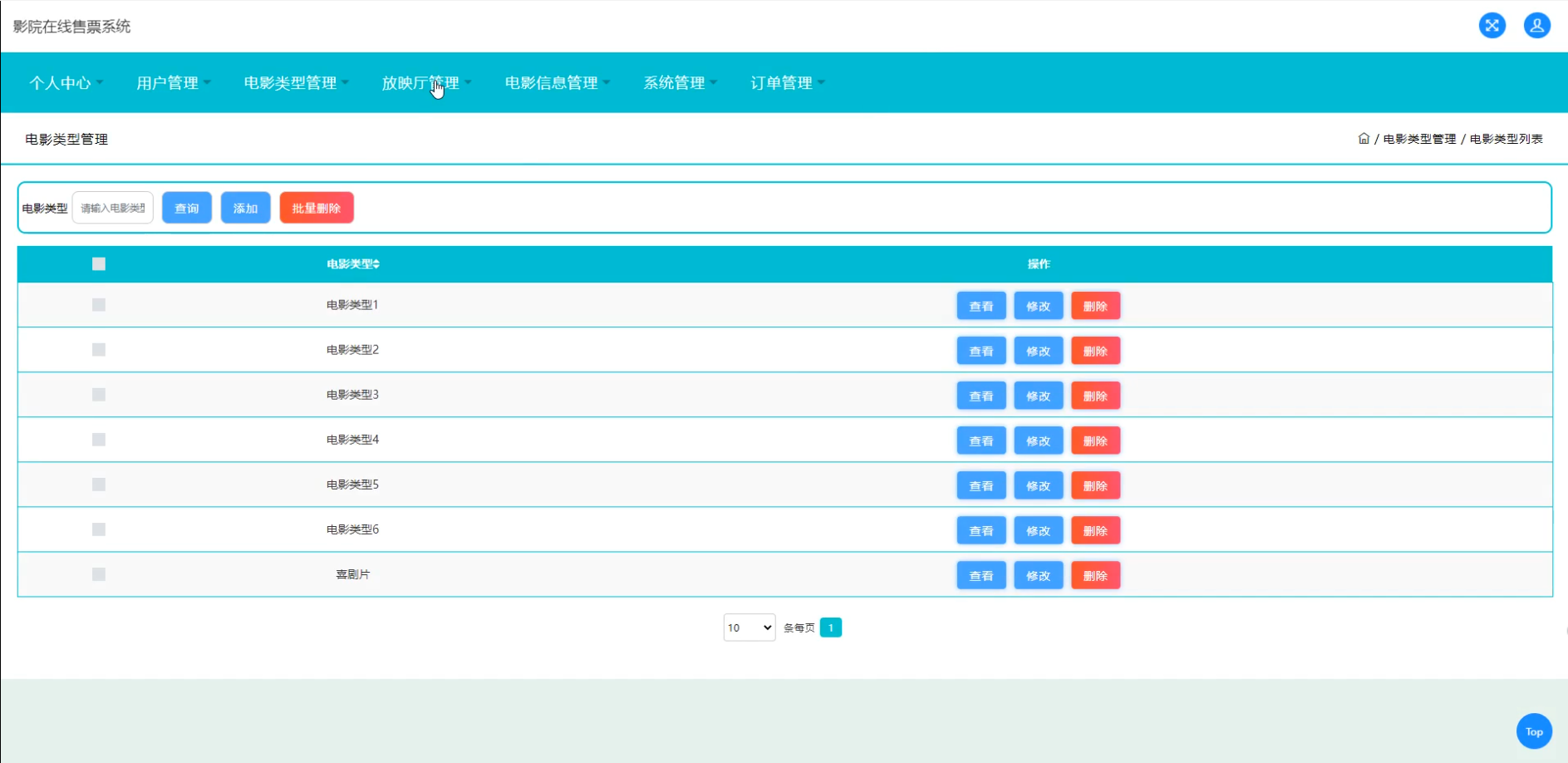Expand the 用户管理 menu
Screen dimensions: 1568x763
pos(174,83)
